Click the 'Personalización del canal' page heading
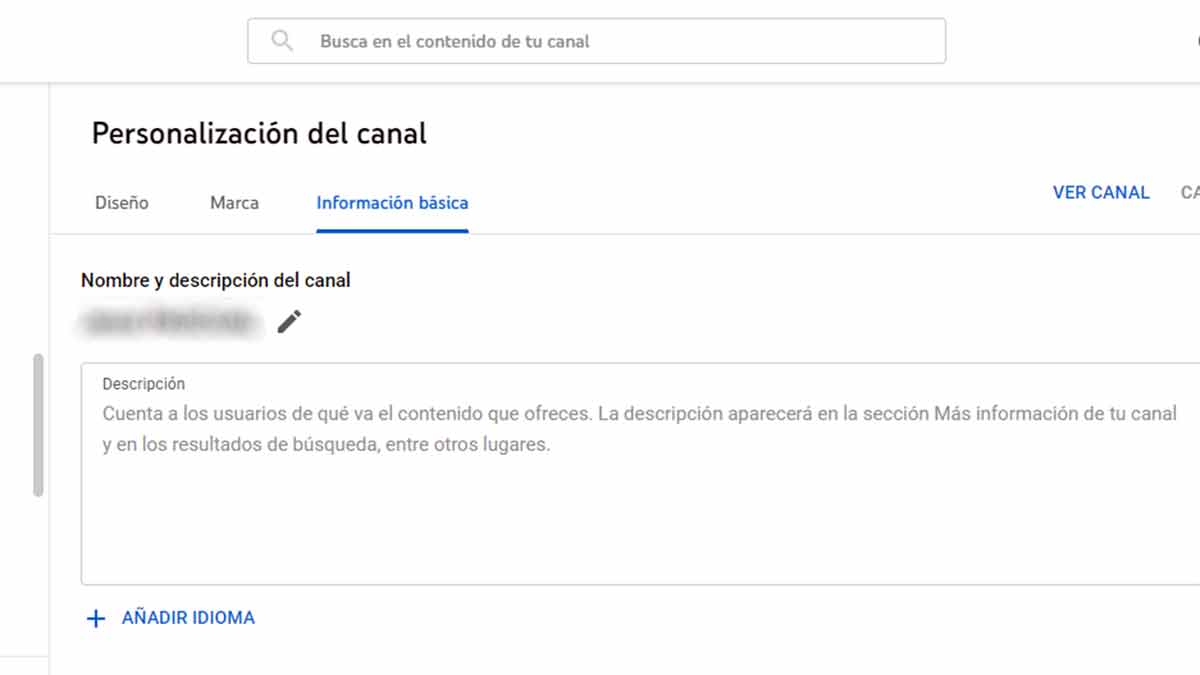 click(259, 134)
